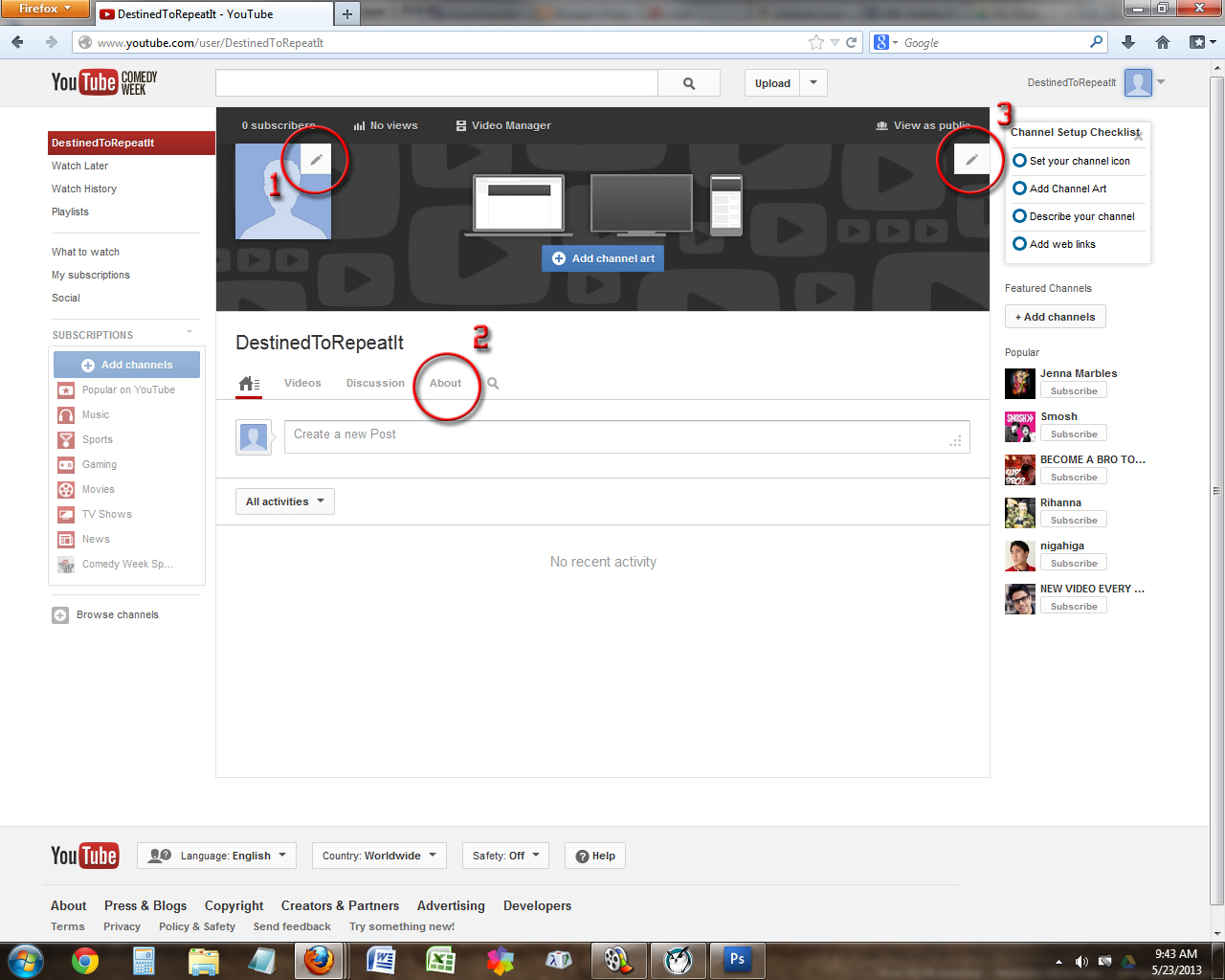The width and height of the screenshot is (1225, 980).
Task: Click the edit pencil on the channel icon
Action: [x=316, y=159]
